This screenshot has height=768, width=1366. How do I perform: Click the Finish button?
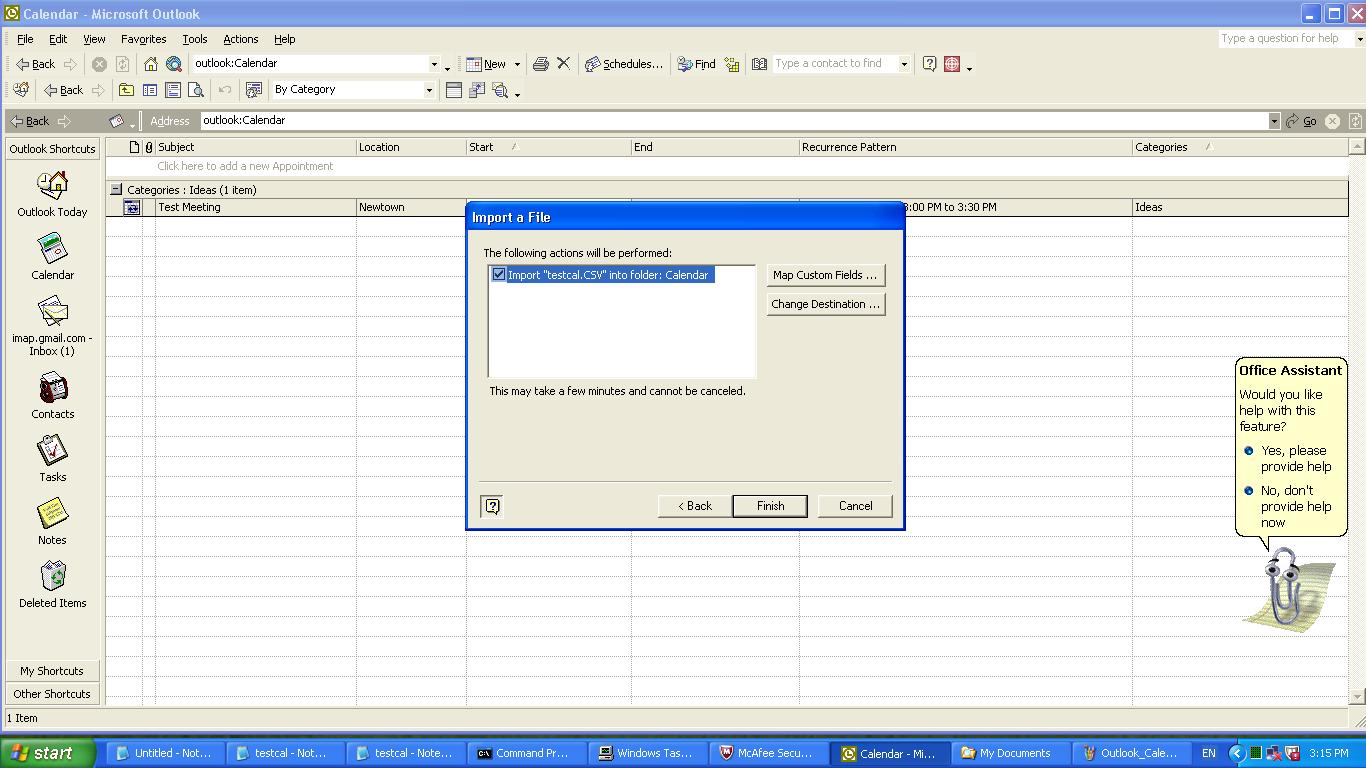(770, 506)
